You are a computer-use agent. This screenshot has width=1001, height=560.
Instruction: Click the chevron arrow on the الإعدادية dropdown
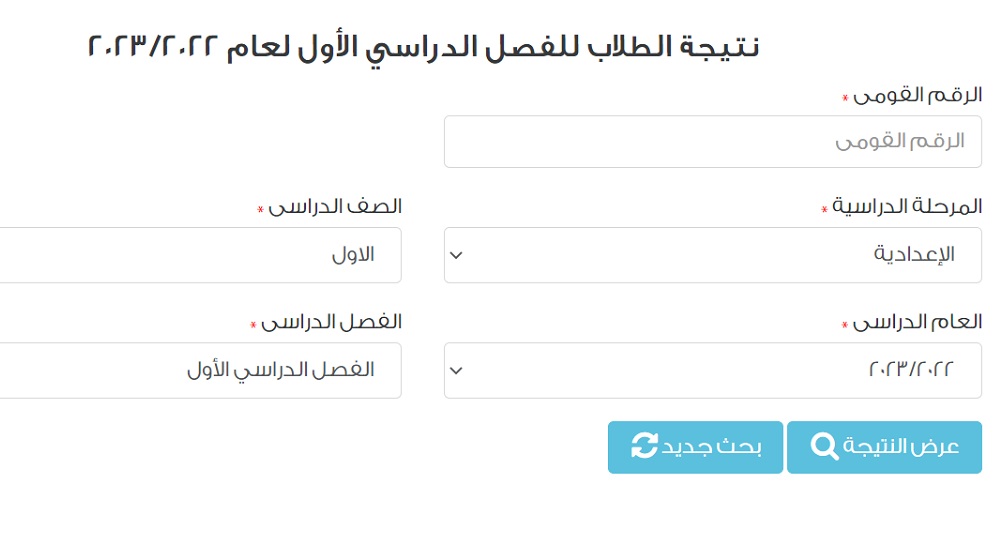457,255
